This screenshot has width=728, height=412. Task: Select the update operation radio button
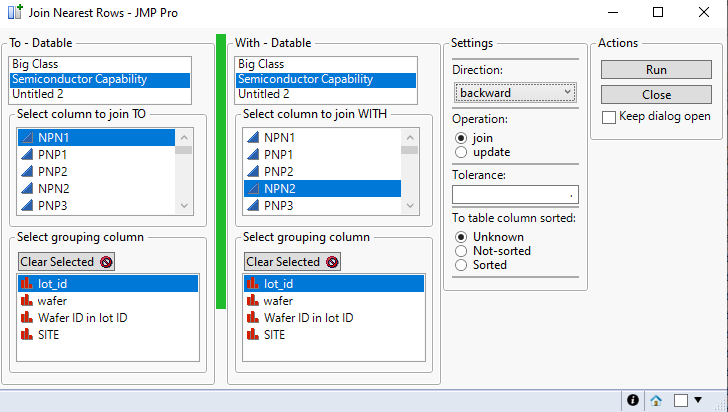[x=461, y=152]
